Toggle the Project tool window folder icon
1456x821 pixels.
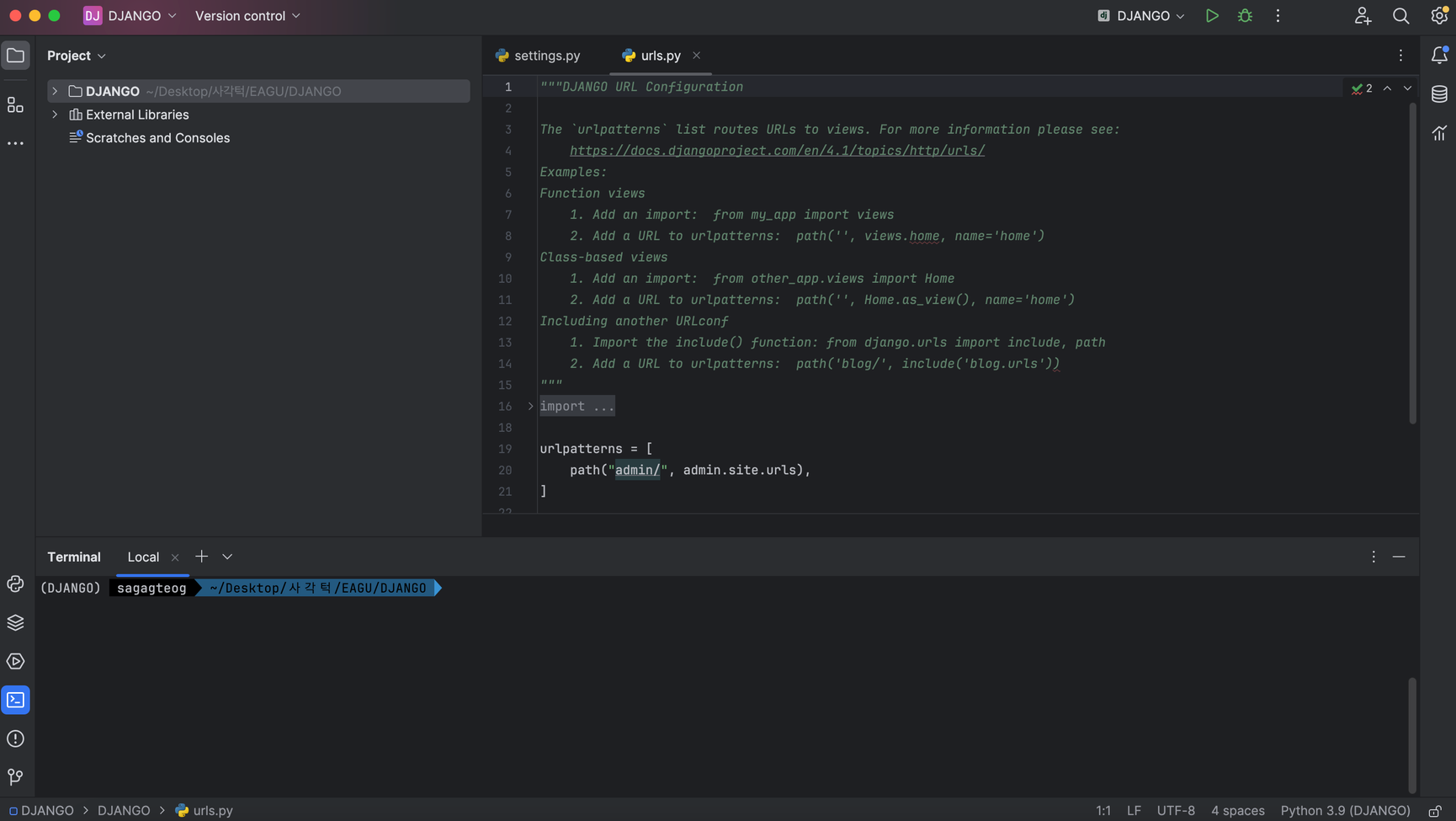coord(15,56)
